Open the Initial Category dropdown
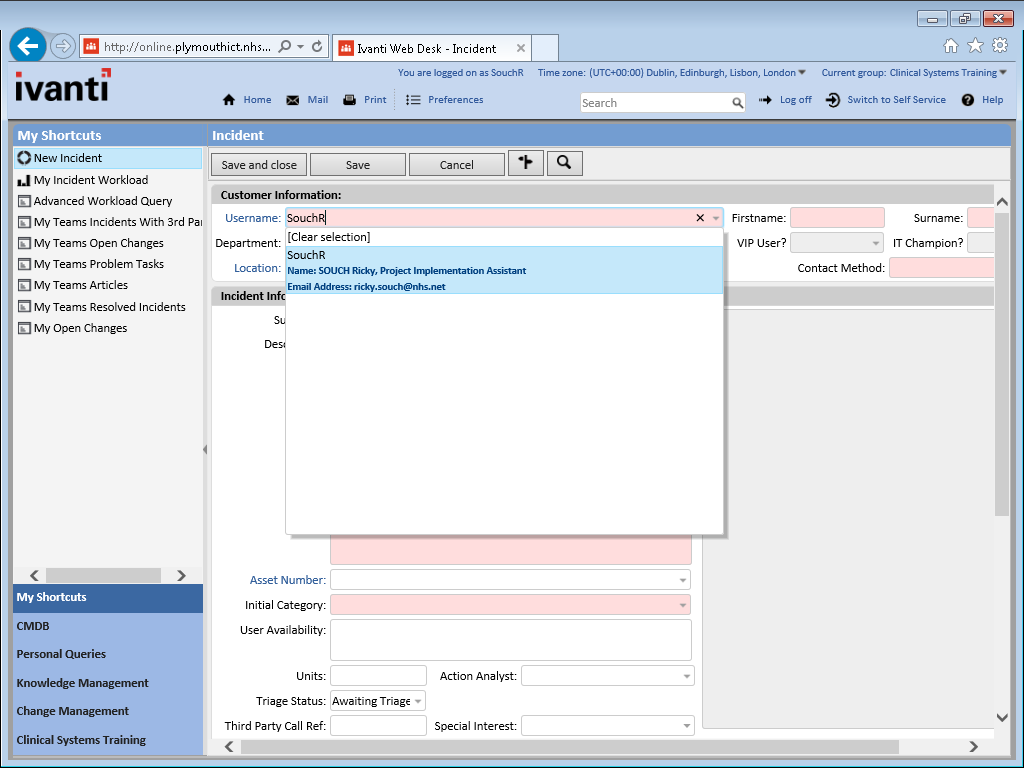The height and width of the screenshot is (768, 1024). [x=682, y=605]
